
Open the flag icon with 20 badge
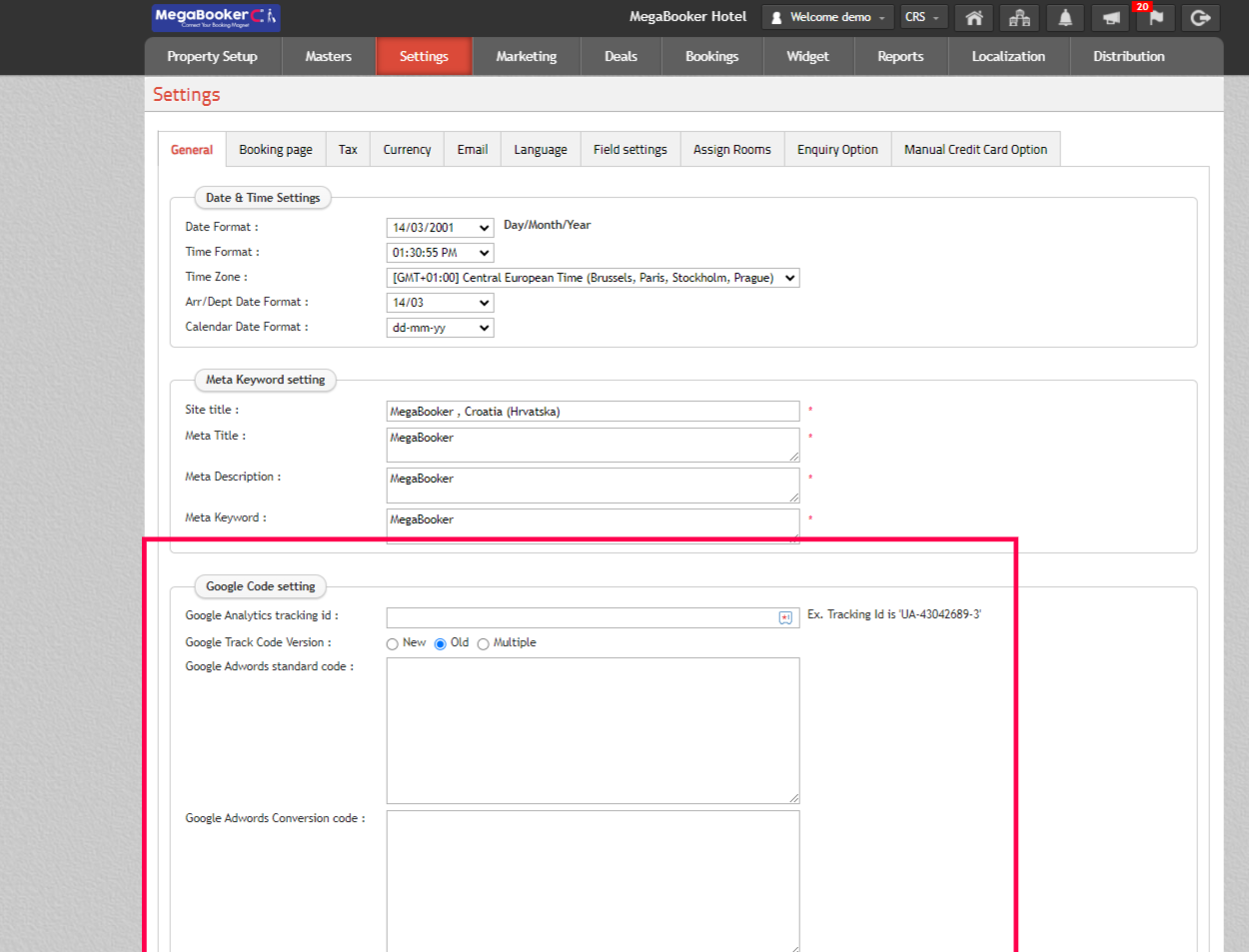coord(1155,18)
